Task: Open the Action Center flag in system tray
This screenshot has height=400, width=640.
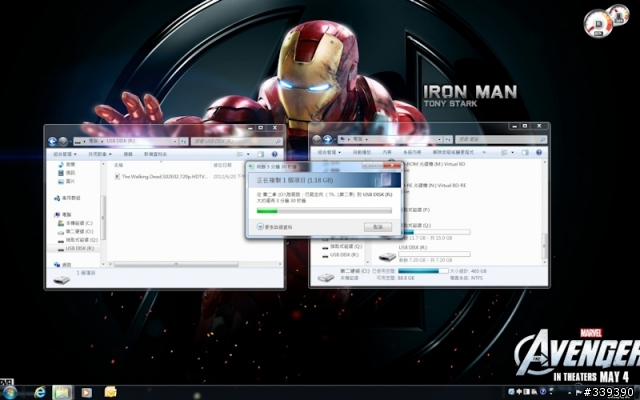Action: click(578, 392)
